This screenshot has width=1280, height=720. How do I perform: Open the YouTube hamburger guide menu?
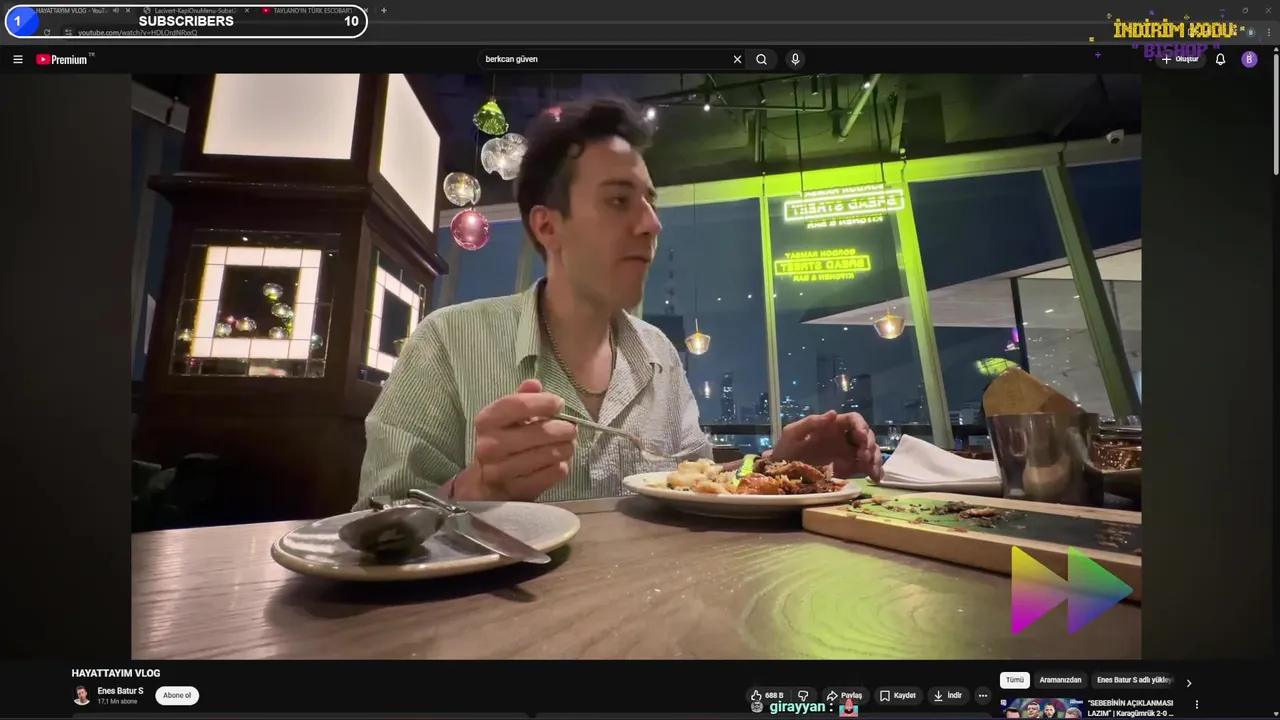pyautogui.click(x=18, y=59)
